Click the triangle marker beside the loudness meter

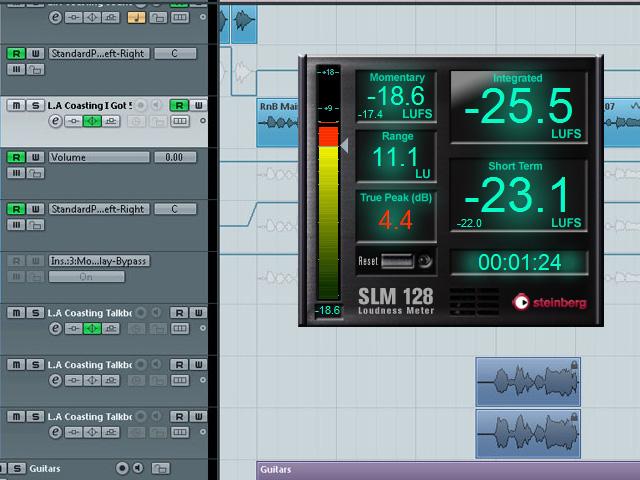pos(344,147)
